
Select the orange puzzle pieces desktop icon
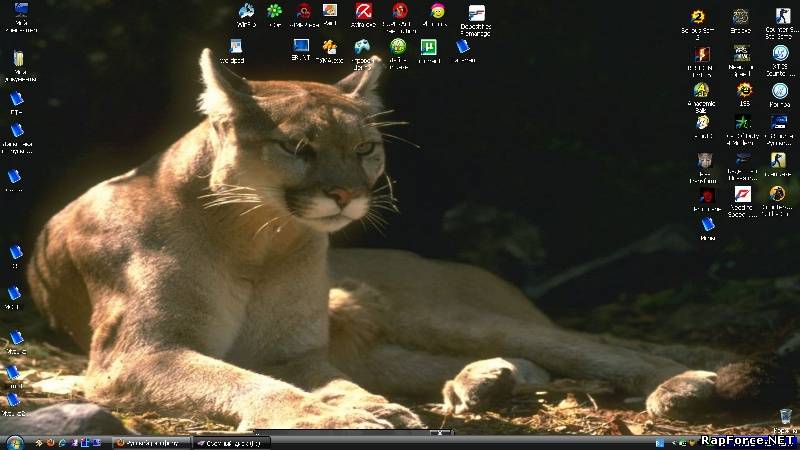click(330, 47)
